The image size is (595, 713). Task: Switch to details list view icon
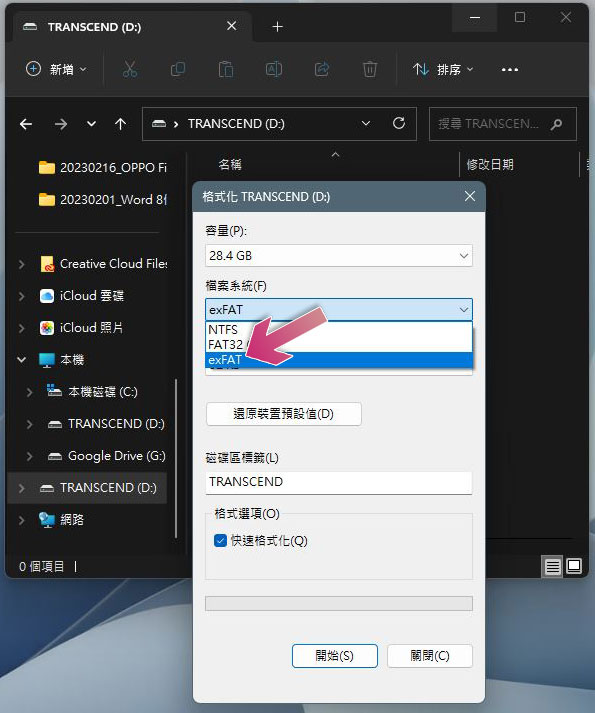click(552, 567)
